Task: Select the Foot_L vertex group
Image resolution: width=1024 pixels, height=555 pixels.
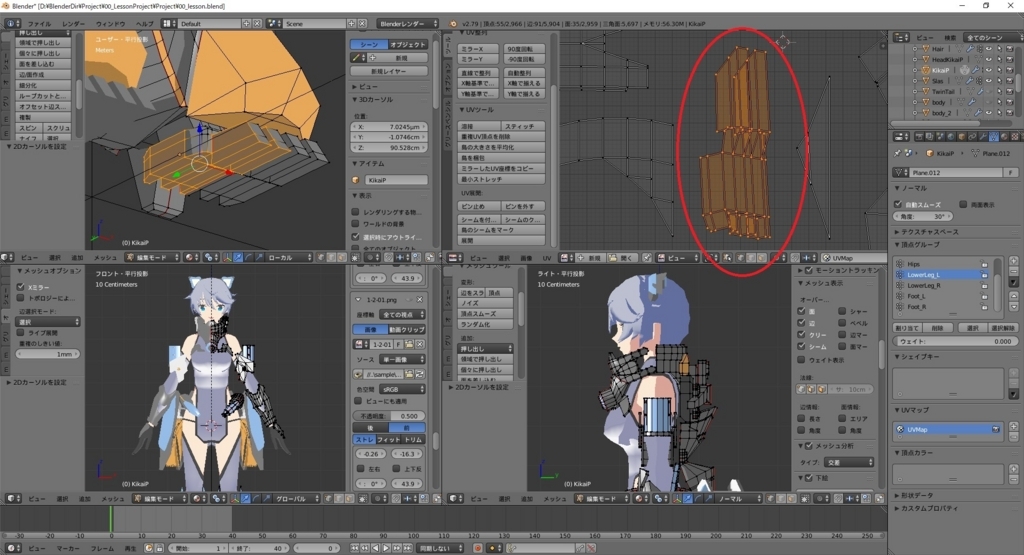Action: click(941, 296)
